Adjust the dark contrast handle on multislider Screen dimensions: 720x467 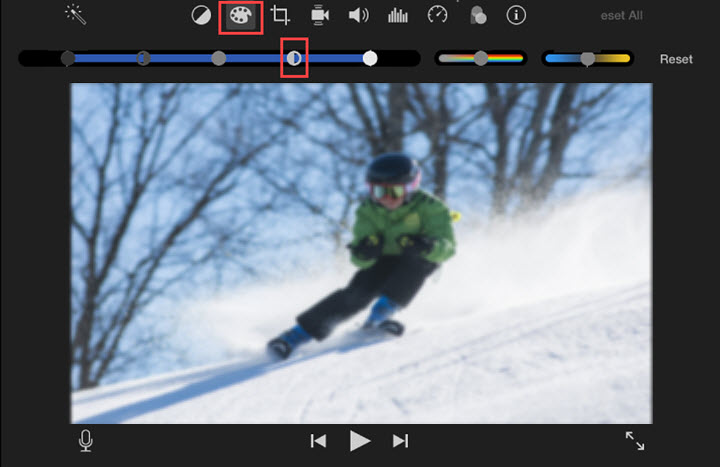pos(143,58)
